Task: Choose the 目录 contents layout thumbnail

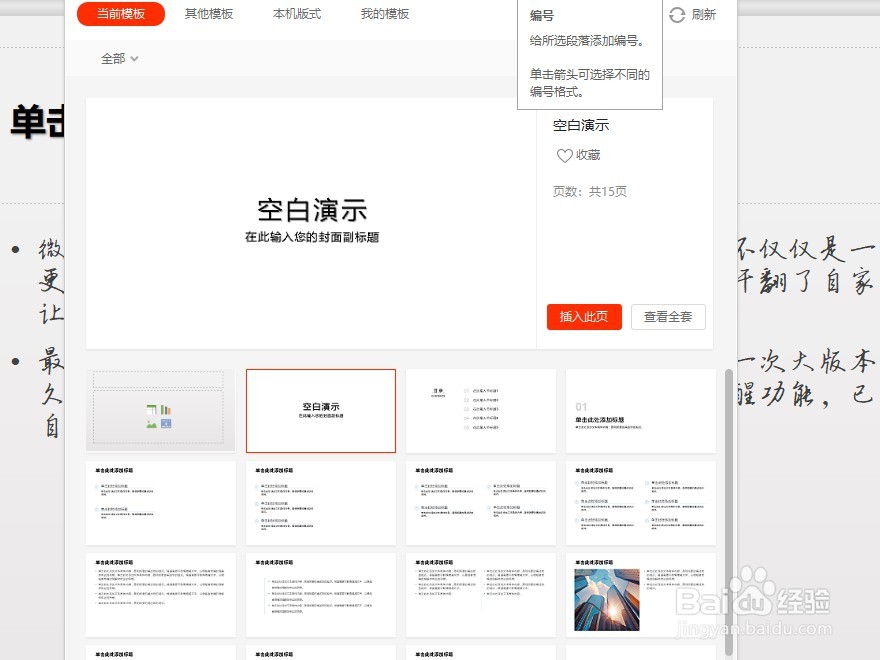Action: pyautogui.click(x=481, y=411)
